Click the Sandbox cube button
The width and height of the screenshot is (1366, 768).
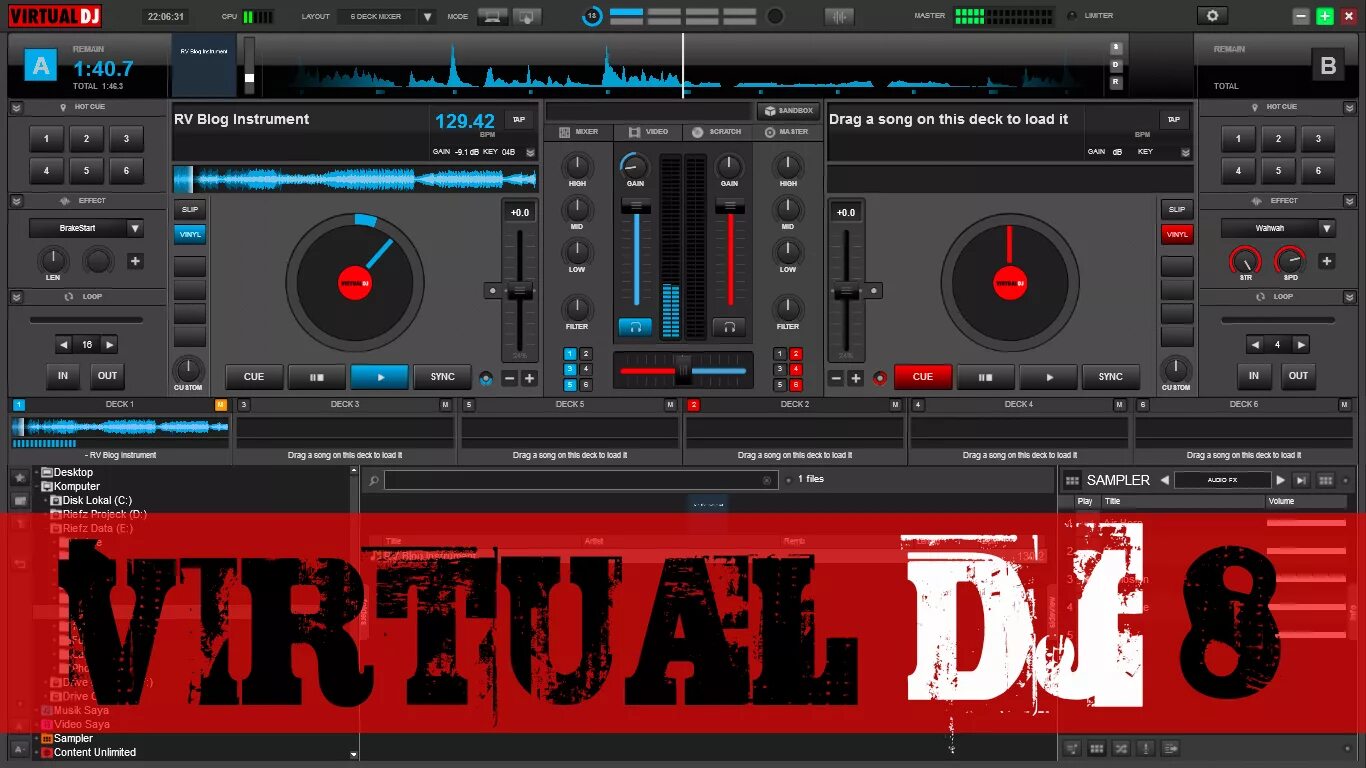pos(787,111)
